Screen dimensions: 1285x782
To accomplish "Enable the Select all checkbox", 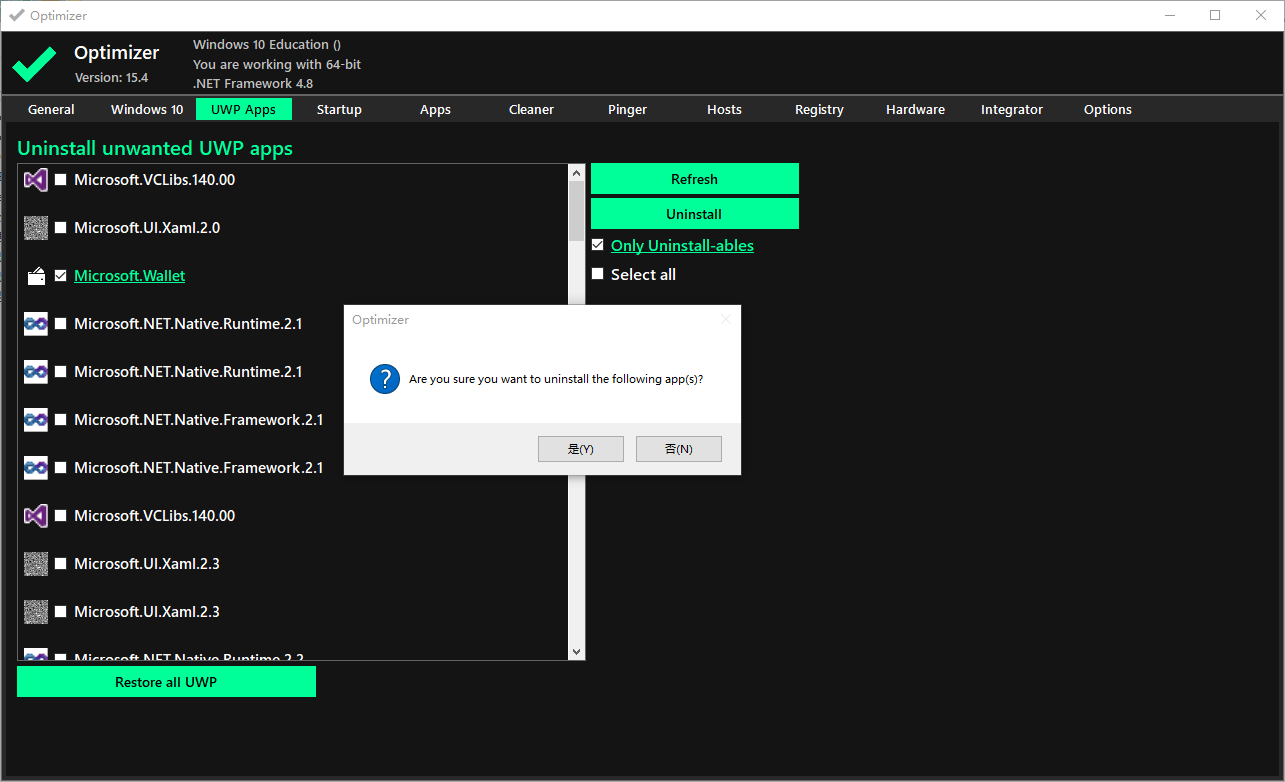I will click(598, 274).
